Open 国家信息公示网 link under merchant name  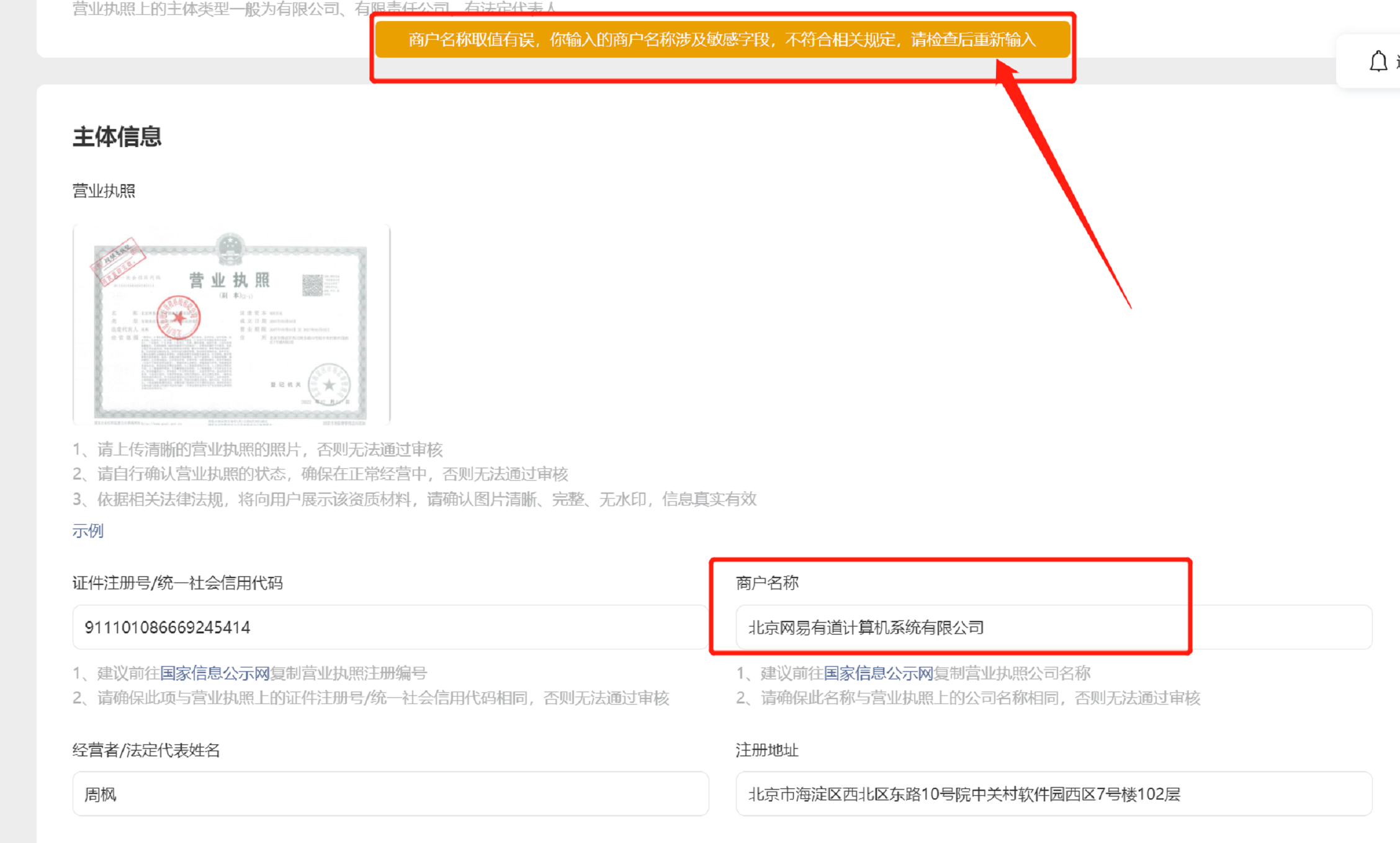coord(878,673)
